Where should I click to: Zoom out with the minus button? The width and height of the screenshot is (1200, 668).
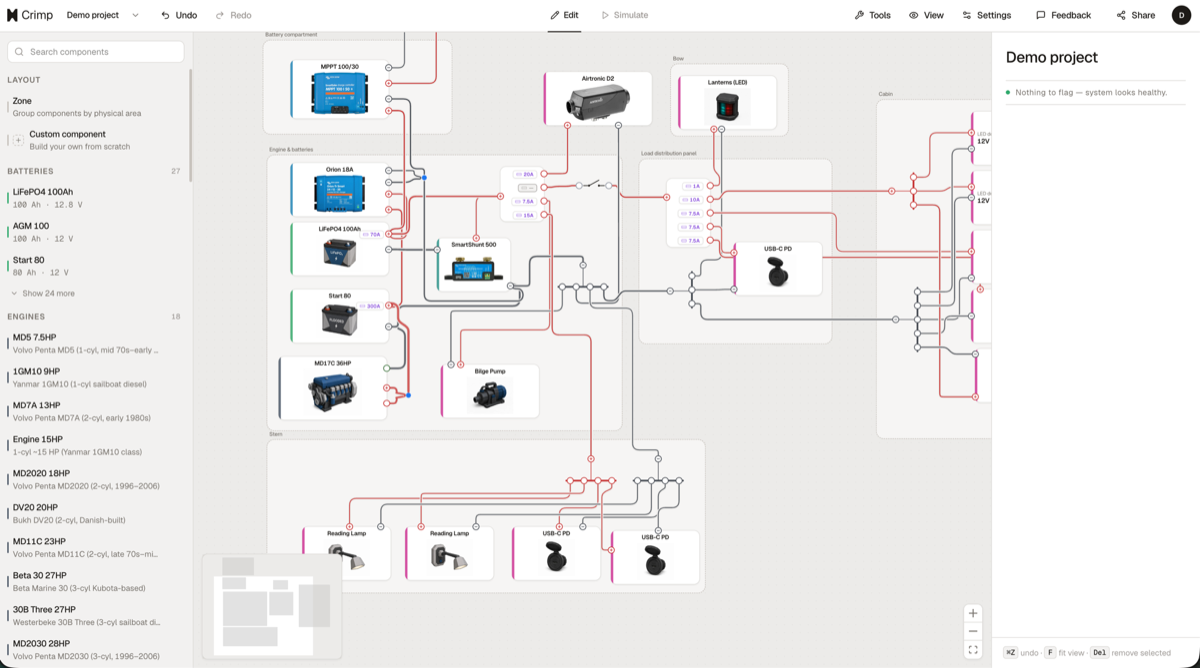point(973,632)
